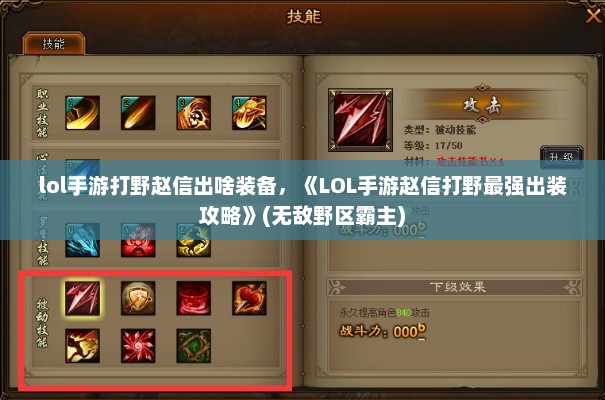The height and width of the screenshot is (400, 605).
Task: Select the red vortex passive skill icon
Action: click(x=194, y=298)
